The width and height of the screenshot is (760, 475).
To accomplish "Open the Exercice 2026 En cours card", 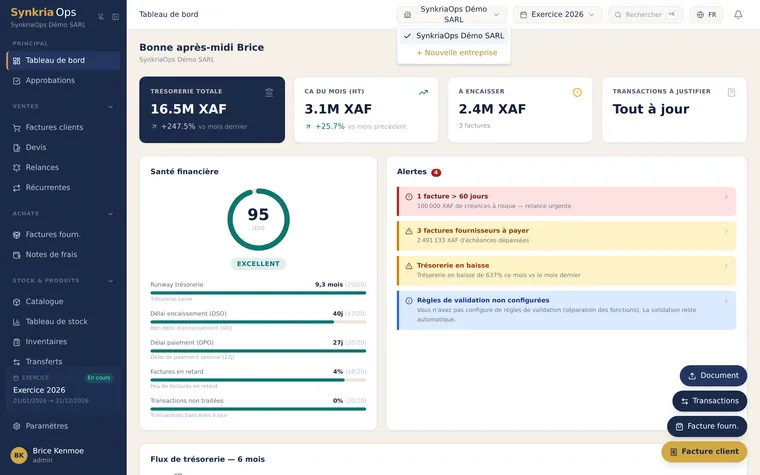I will click(63, 390).
